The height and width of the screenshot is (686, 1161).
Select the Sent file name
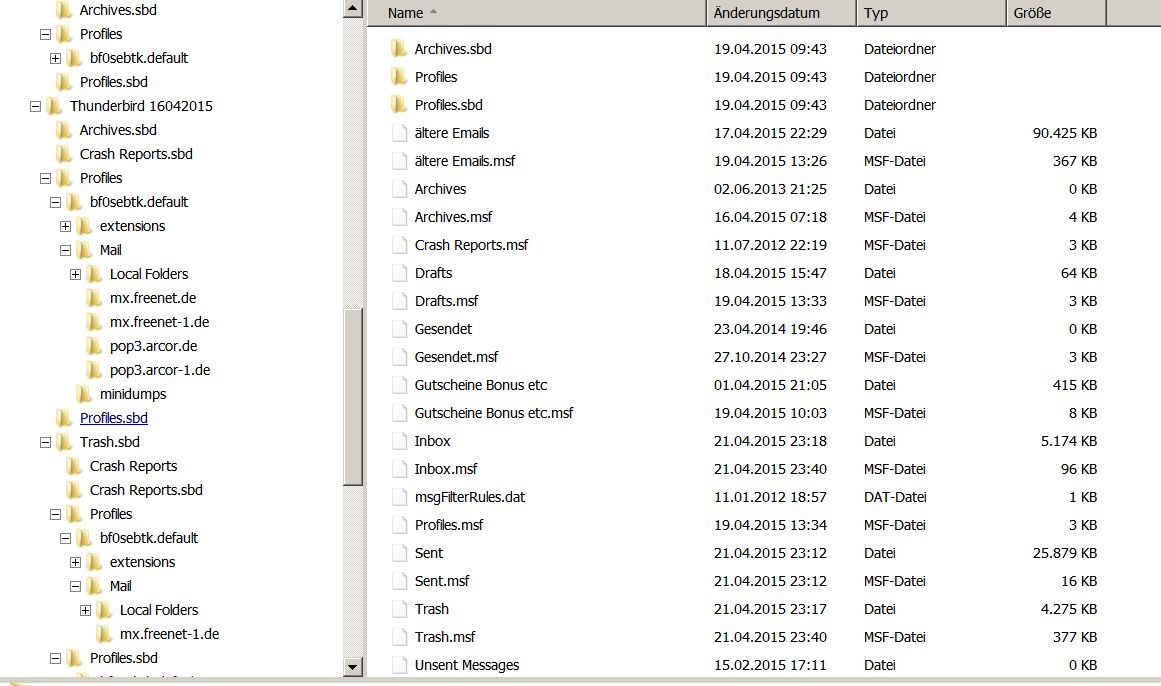[x=429, y=553]
